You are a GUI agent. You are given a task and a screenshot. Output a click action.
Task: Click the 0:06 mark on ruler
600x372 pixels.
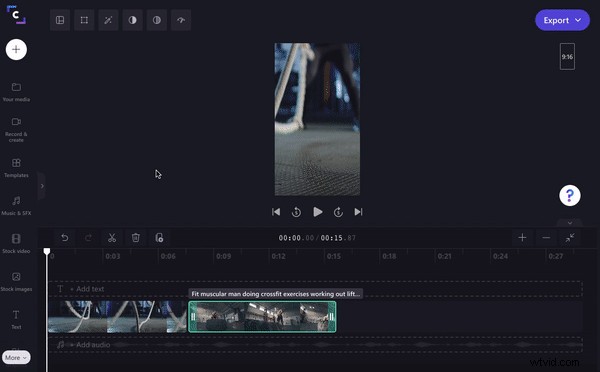click(168, 256)
